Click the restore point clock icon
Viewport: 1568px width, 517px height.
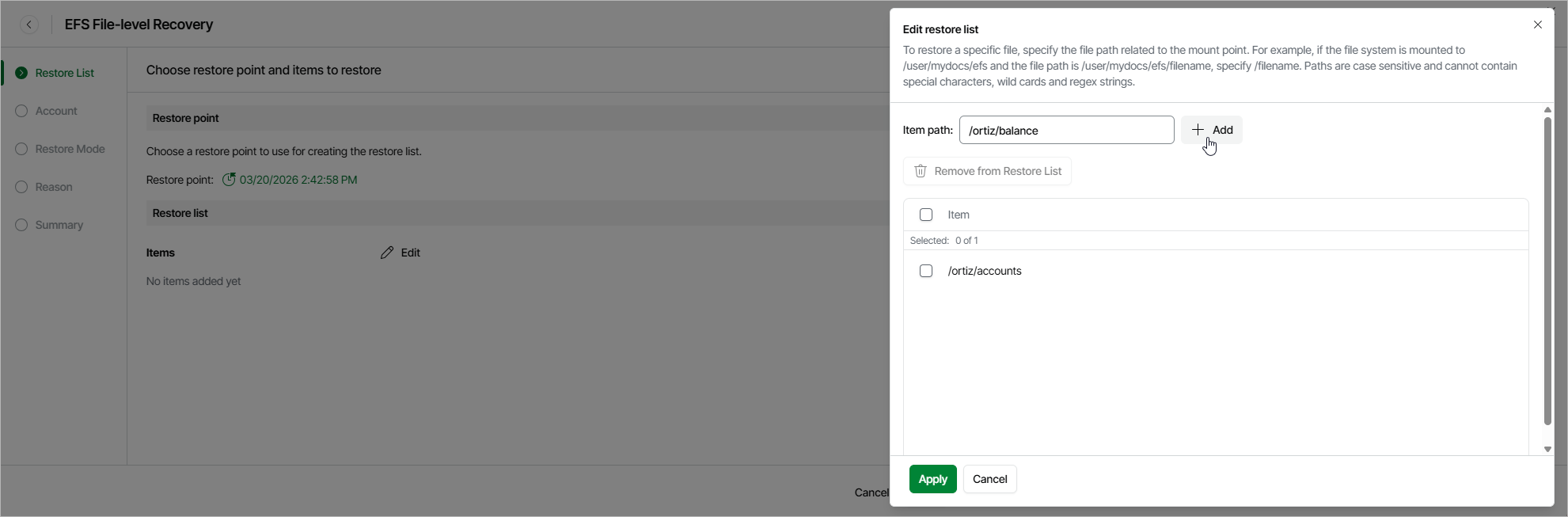(229, 180)
